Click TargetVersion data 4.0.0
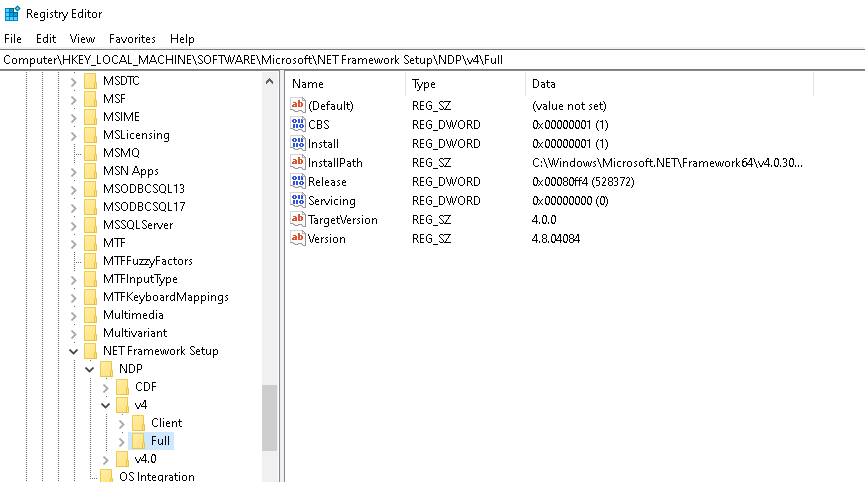Image resolution: width=865 pixels, height=482 pixels. pyautogui.click(x=544, y=219)
